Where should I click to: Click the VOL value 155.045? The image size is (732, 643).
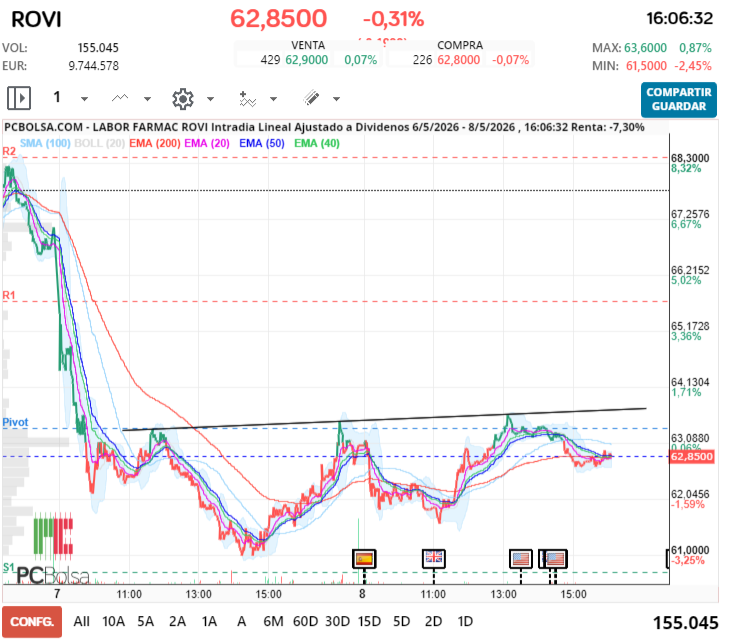[x=98, y=48]
